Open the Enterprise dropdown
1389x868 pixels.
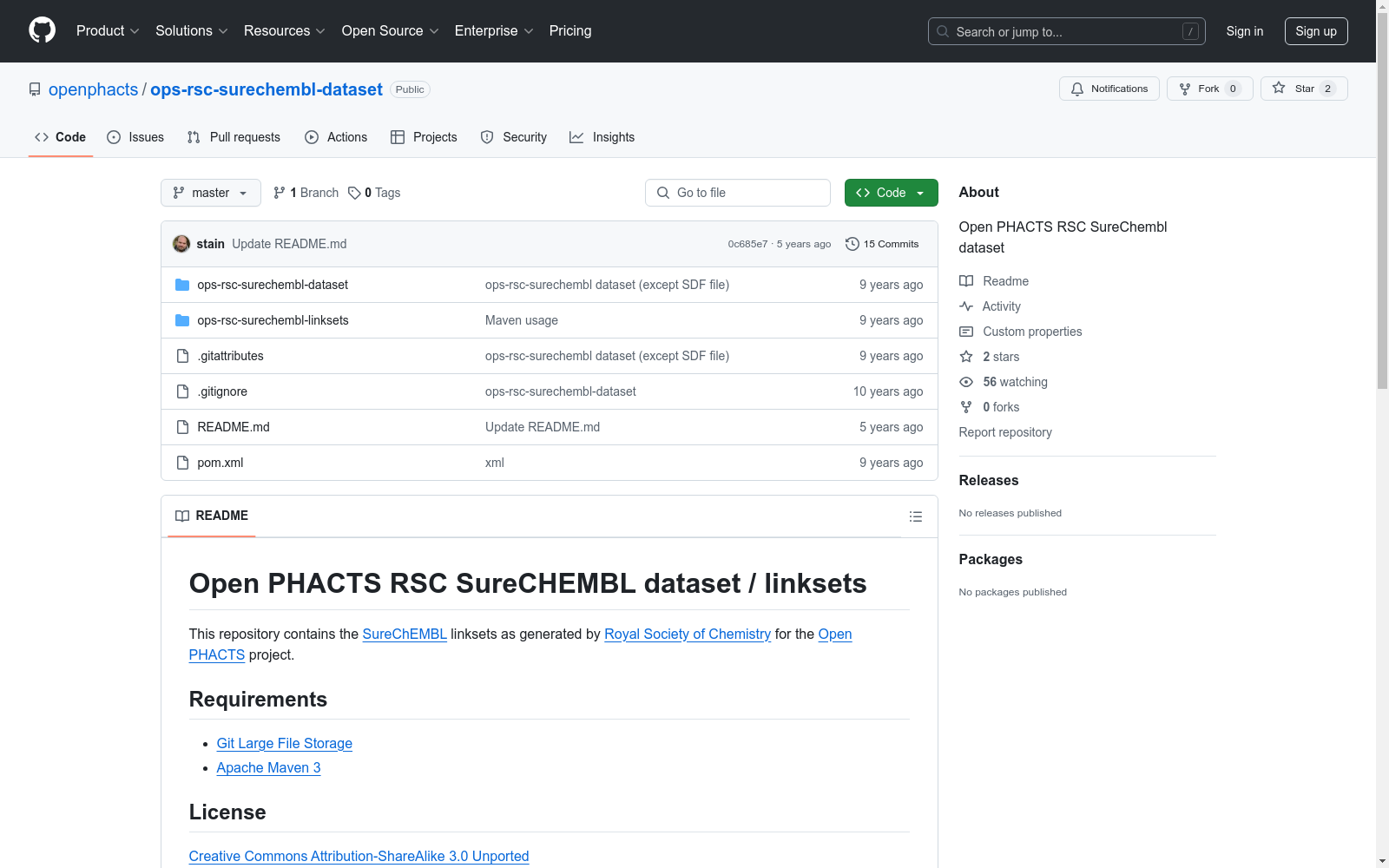pyautogui.click(x=494, y=31)
